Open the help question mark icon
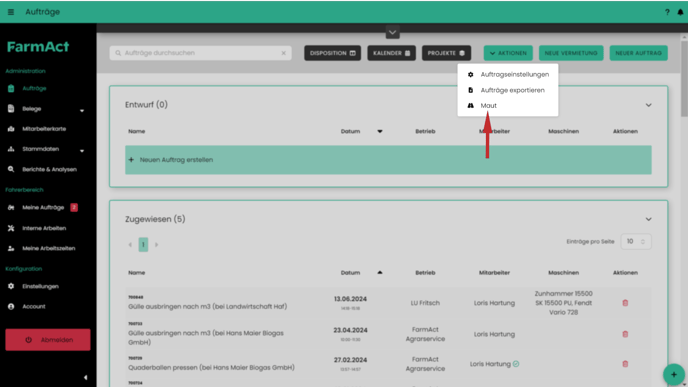Screen dimensions: 688x387 pyautogui.click(x=667, y=12)
